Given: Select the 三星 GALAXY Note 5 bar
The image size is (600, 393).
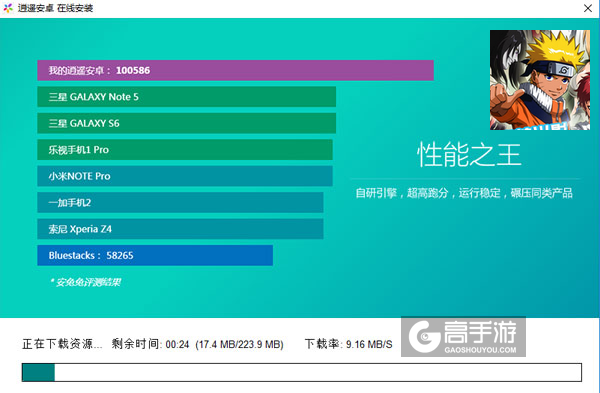Looking at the screenshot, I should click(x=187, y=97).
